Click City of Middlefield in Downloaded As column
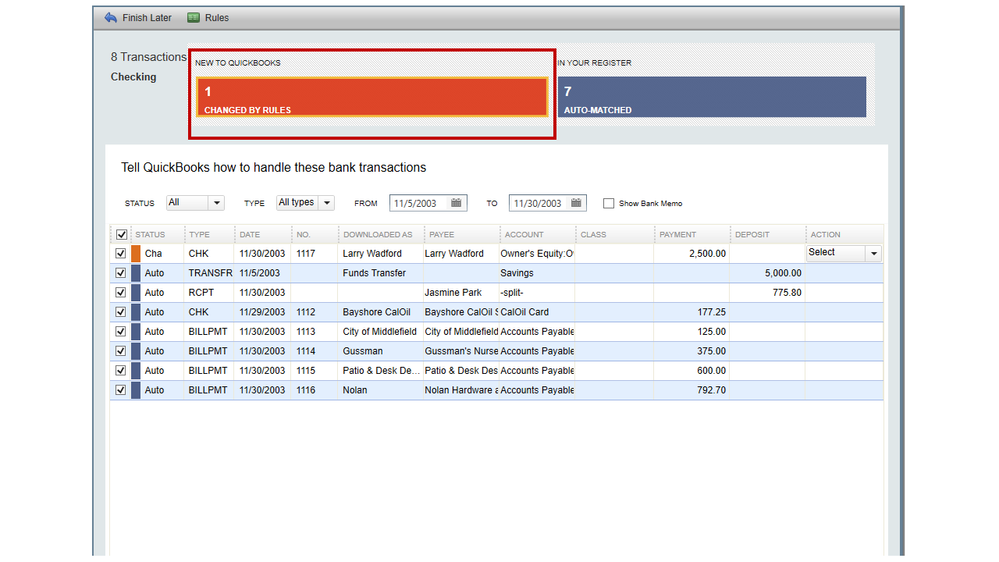 tap(380, 331)
